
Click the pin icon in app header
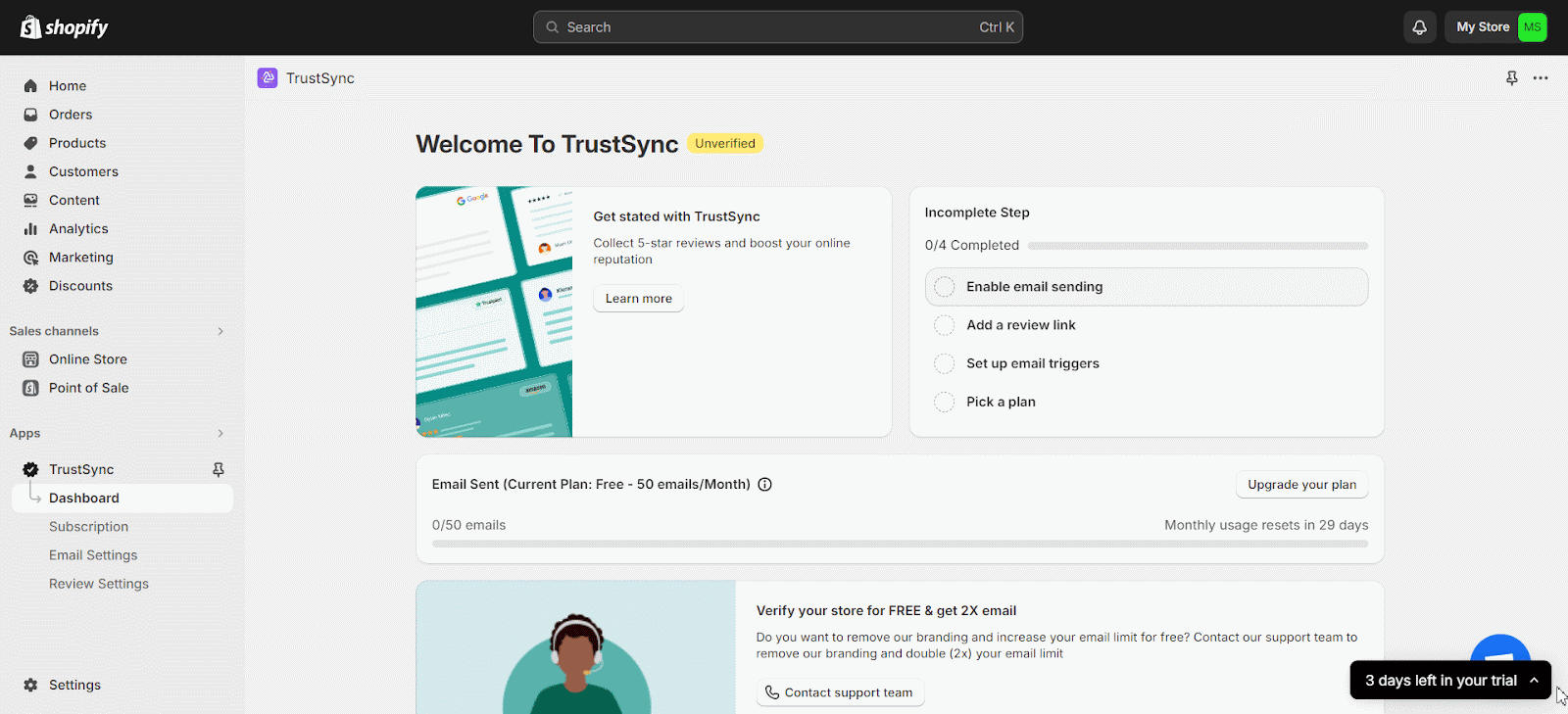[x=1512, y=78]
